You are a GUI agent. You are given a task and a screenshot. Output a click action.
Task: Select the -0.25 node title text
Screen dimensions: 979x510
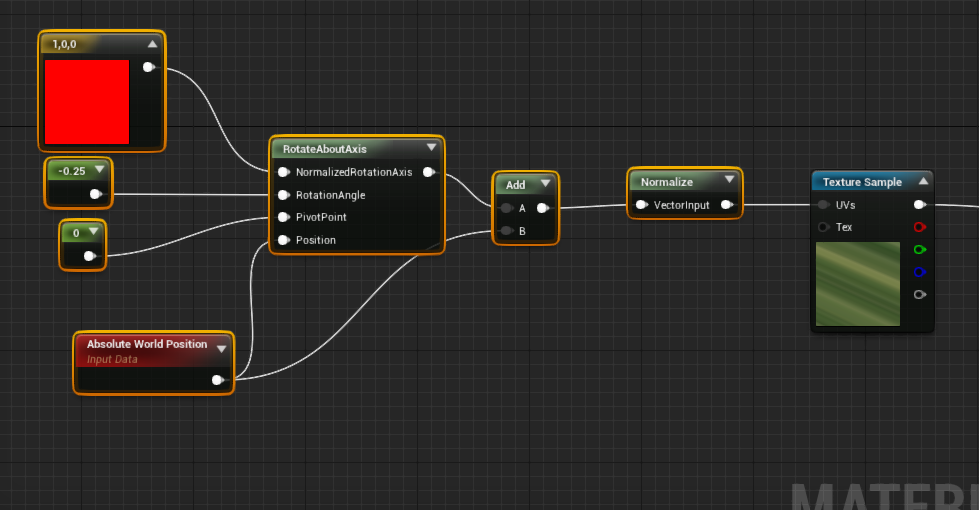72,171
